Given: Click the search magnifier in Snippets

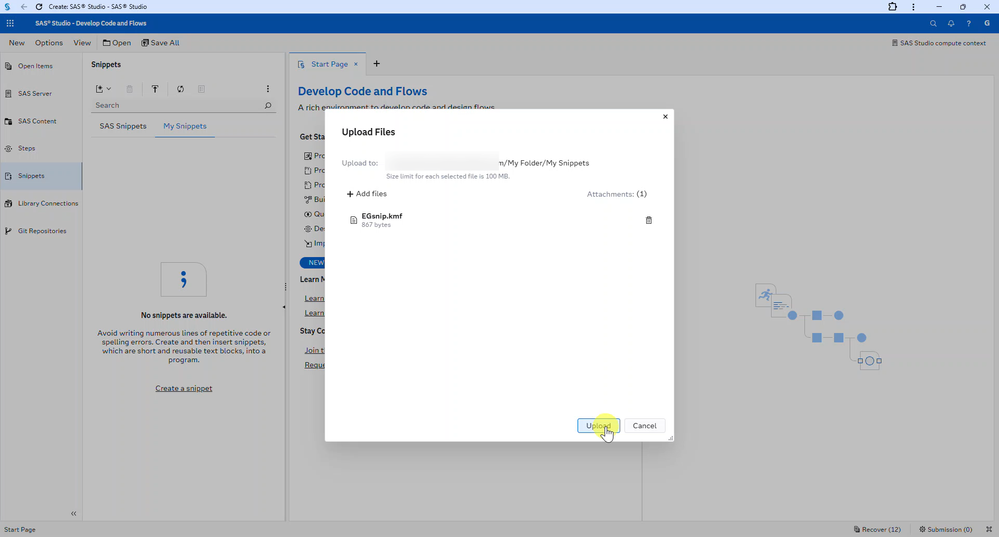Looking at the screenshot, I should [x=268, y=105].
